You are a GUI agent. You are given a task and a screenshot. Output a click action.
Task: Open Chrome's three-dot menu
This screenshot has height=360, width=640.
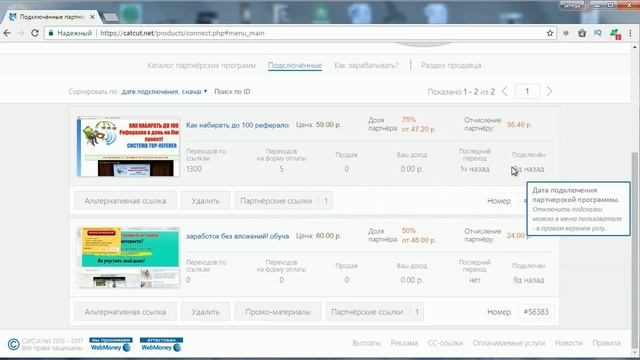(x=630, y=33)
